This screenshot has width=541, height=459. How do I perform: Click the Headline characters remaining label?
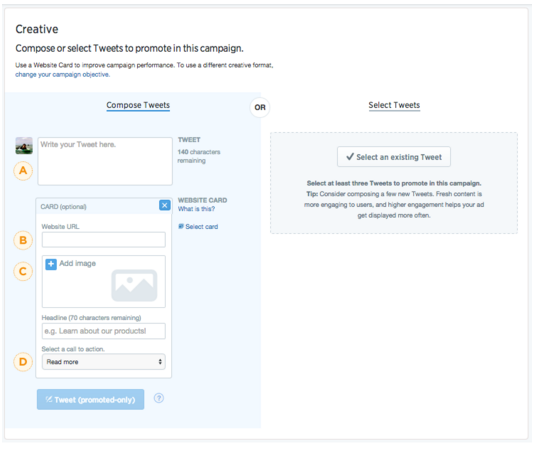pyautogui.click(x=91, y=318)
